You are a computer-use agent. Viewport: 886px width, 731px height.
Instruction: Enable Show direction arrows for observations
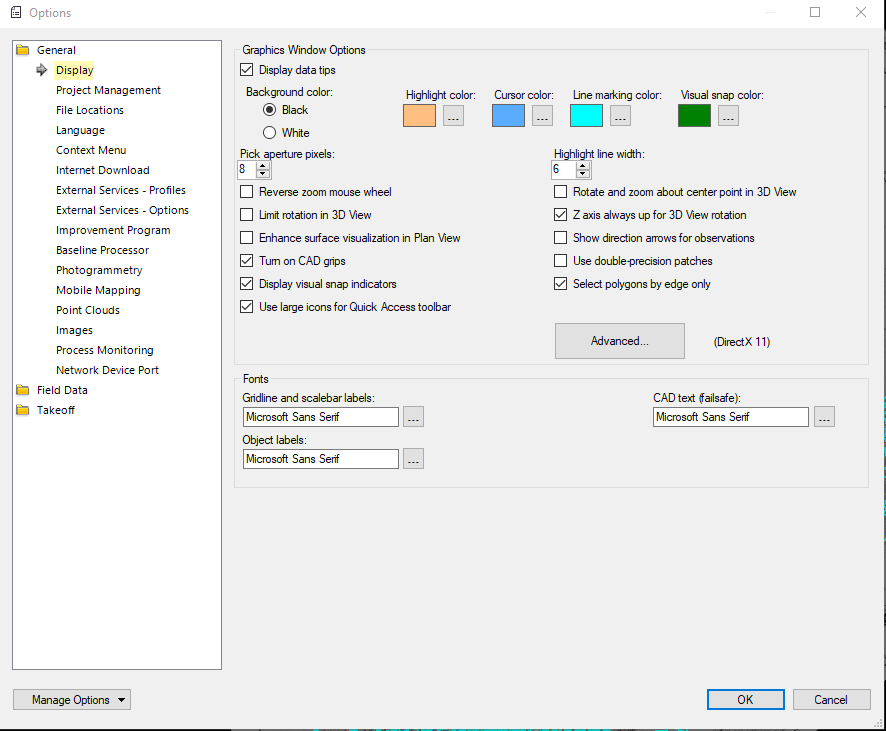point(561,238)
